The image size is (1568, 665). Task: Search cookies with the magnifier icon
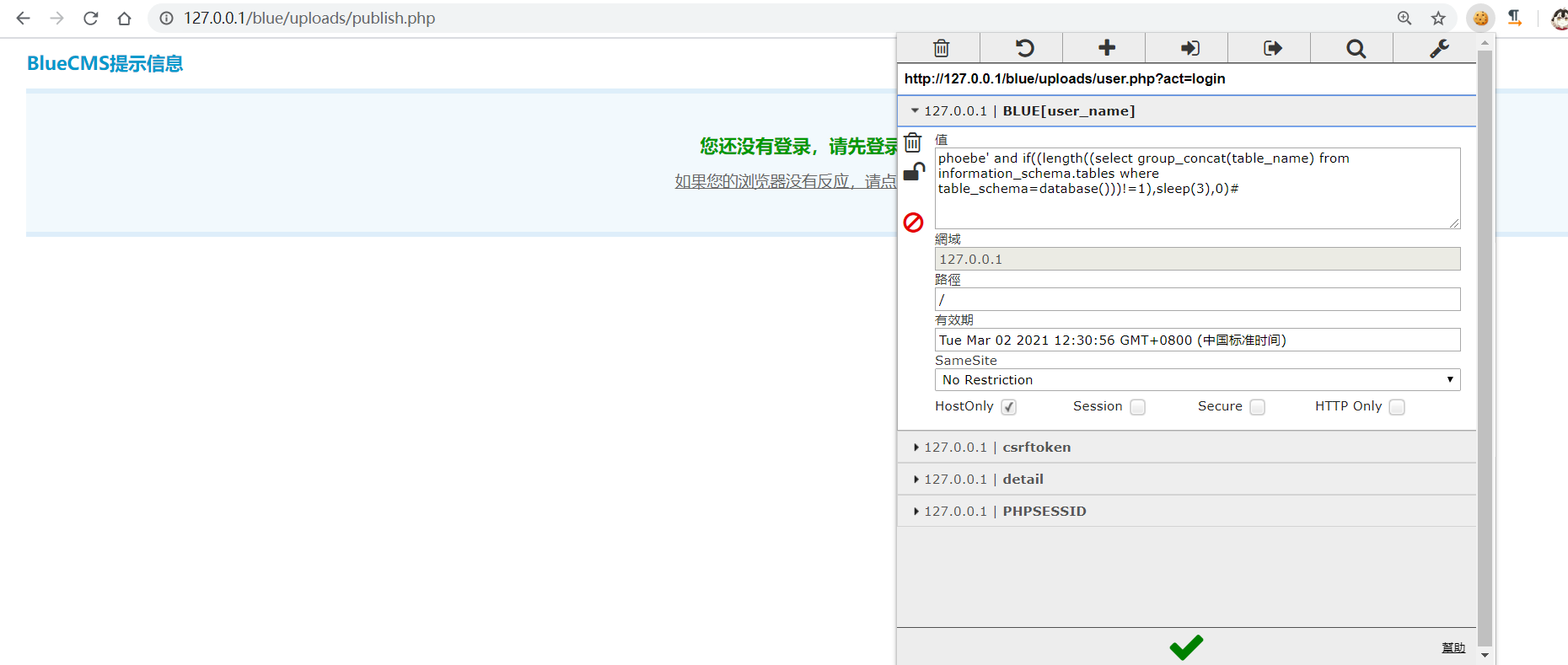1356,48
